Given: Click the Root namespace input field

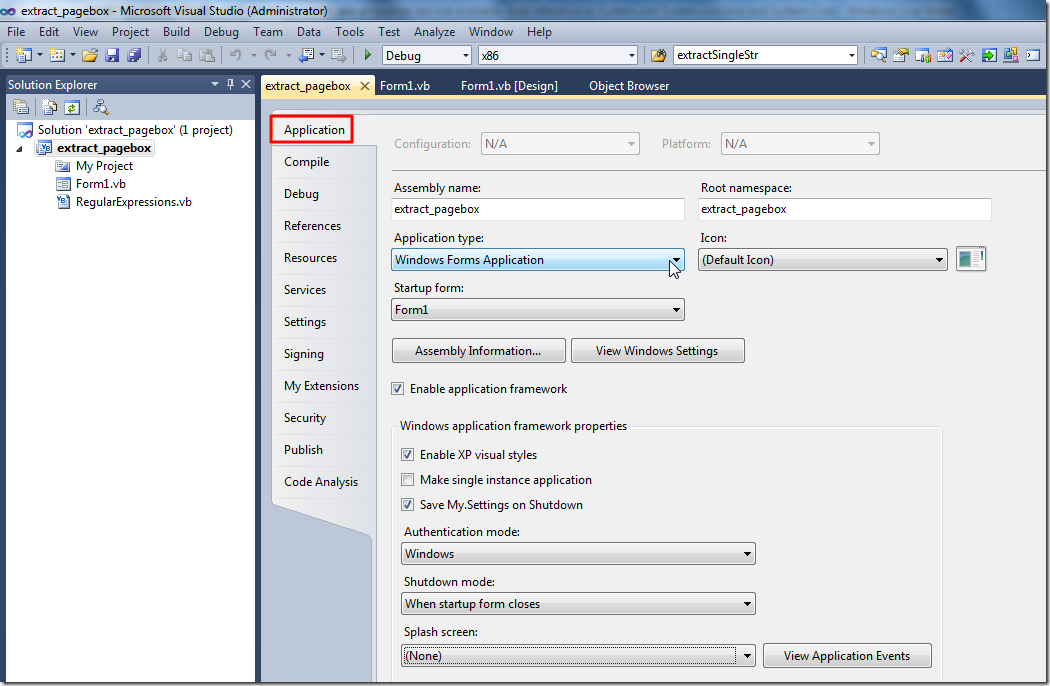Looking at the screenshot, I should coord(844,209).
